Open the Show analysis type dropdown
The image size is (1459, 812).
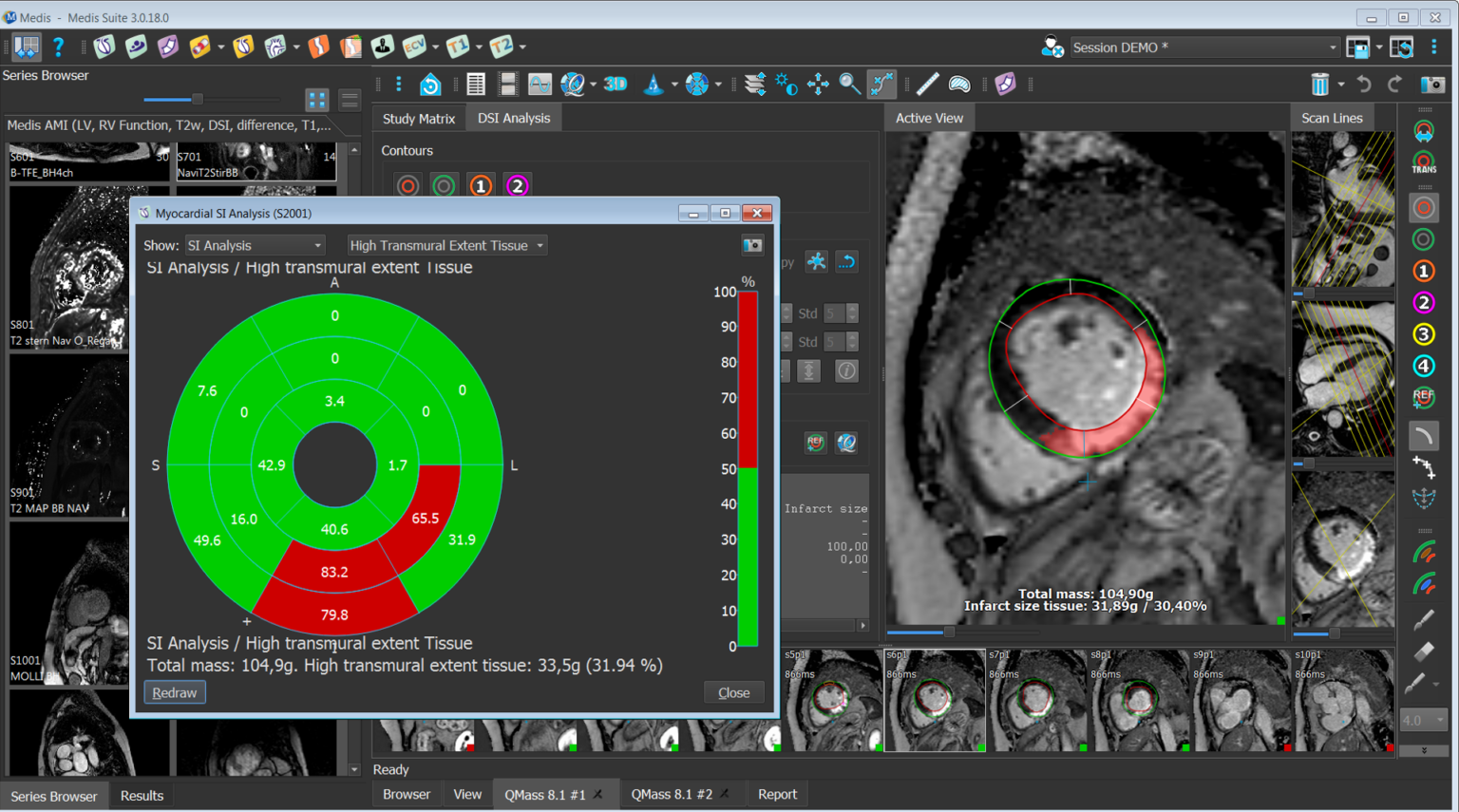click(254, 245)
